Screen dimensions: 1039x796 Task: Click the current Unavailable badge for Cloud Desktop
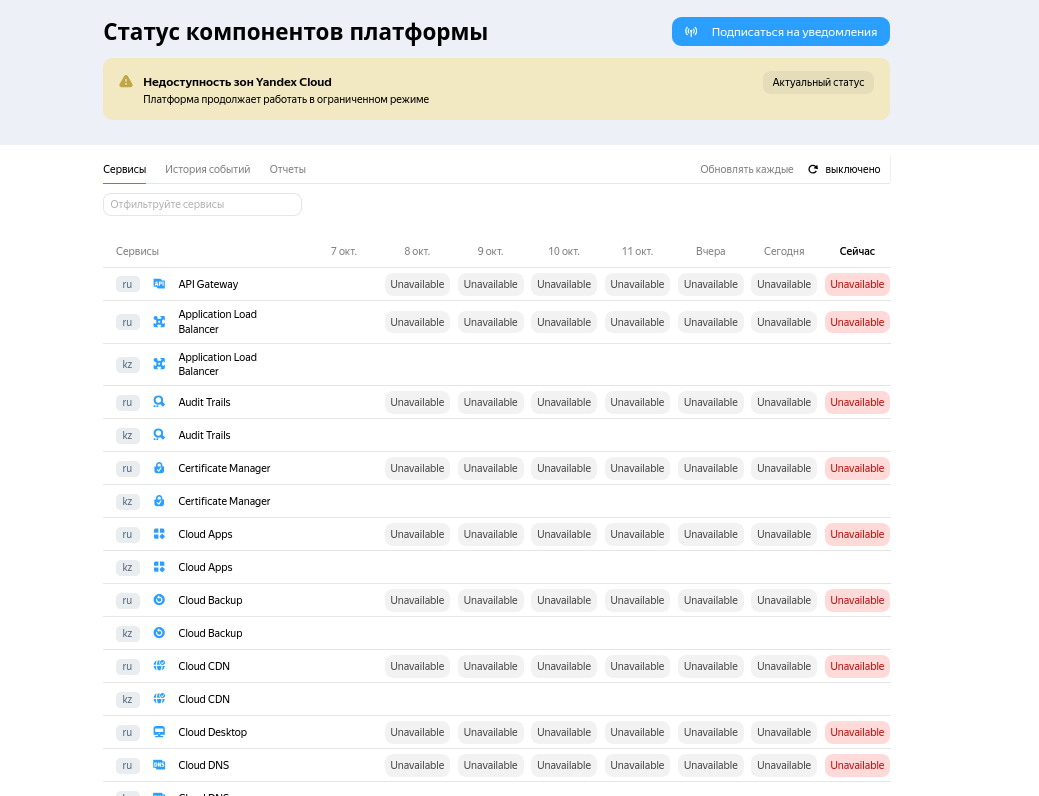point(857,732)
